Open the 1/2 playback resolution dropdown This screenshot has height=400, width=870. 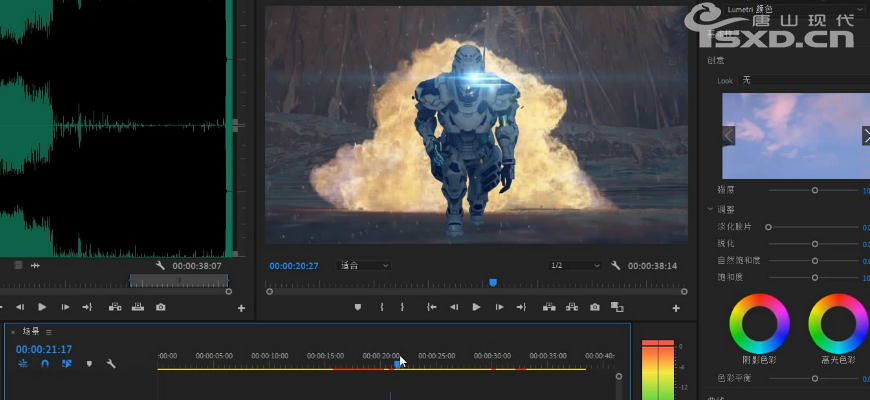[x=575, y=266]
